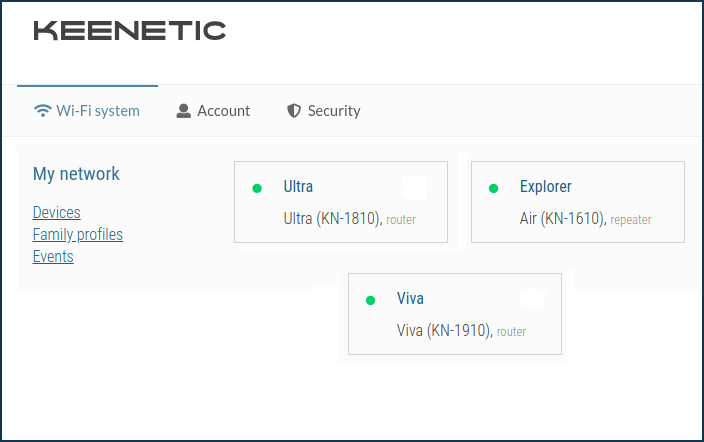
Task: Open the Viva device name link
Action: pyautogui.click(x=411, y=299)
